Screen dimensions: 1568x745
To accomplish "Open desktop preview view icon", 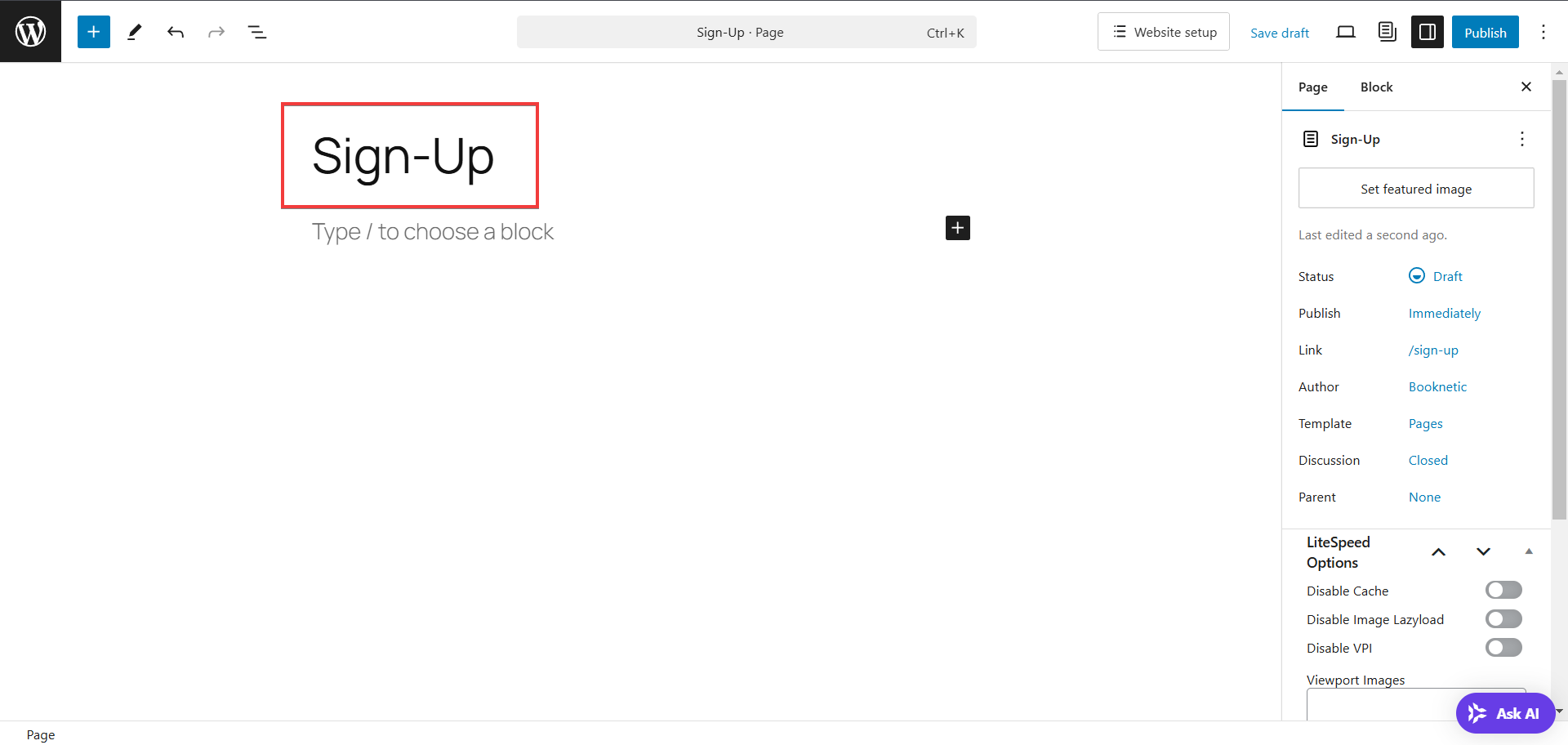I will pos(1346,32).
